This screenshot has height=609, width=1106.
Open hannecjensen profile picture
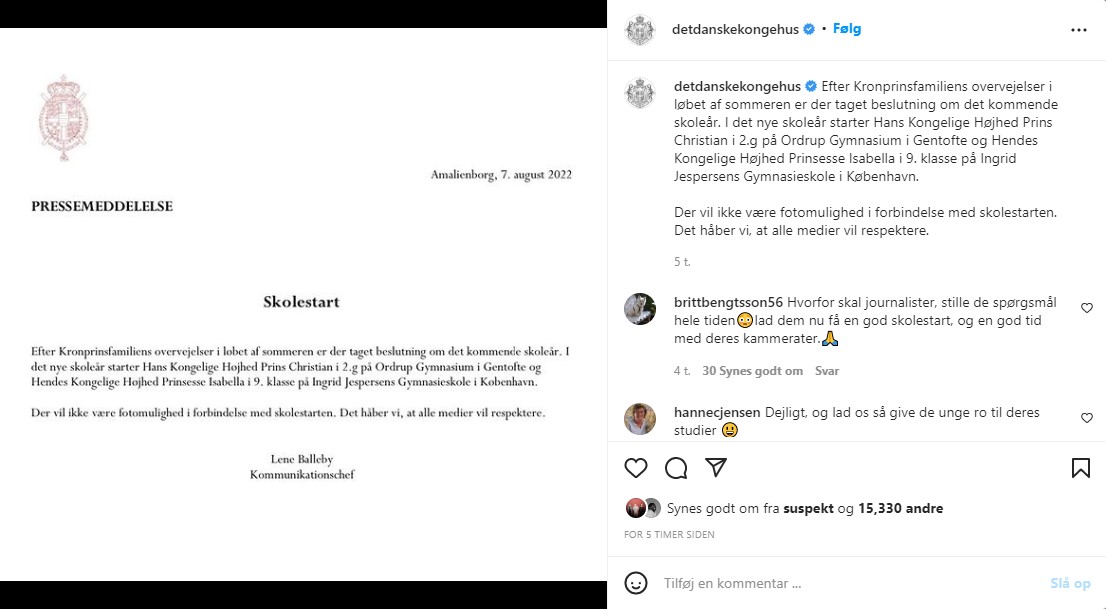(x=640, y=419)
